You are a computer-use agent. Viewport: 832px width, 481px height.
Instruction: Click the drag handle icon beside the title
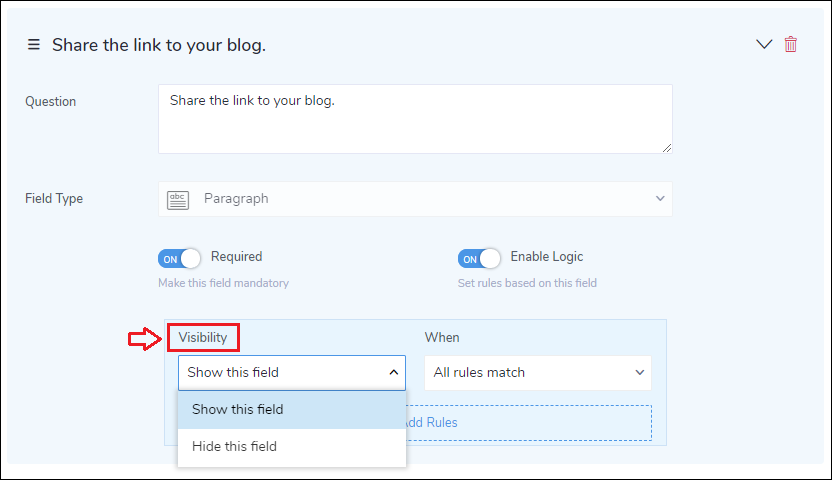[x=33, y=45]
